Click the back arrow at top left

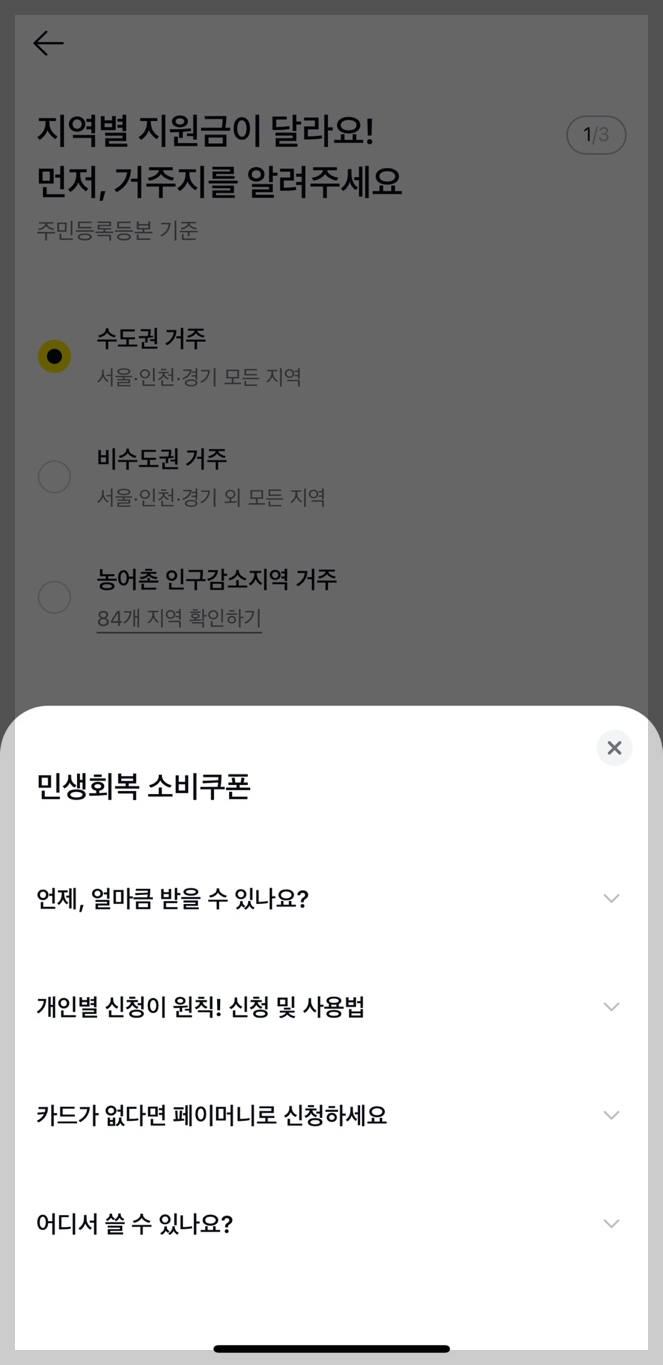pos(47,43)
